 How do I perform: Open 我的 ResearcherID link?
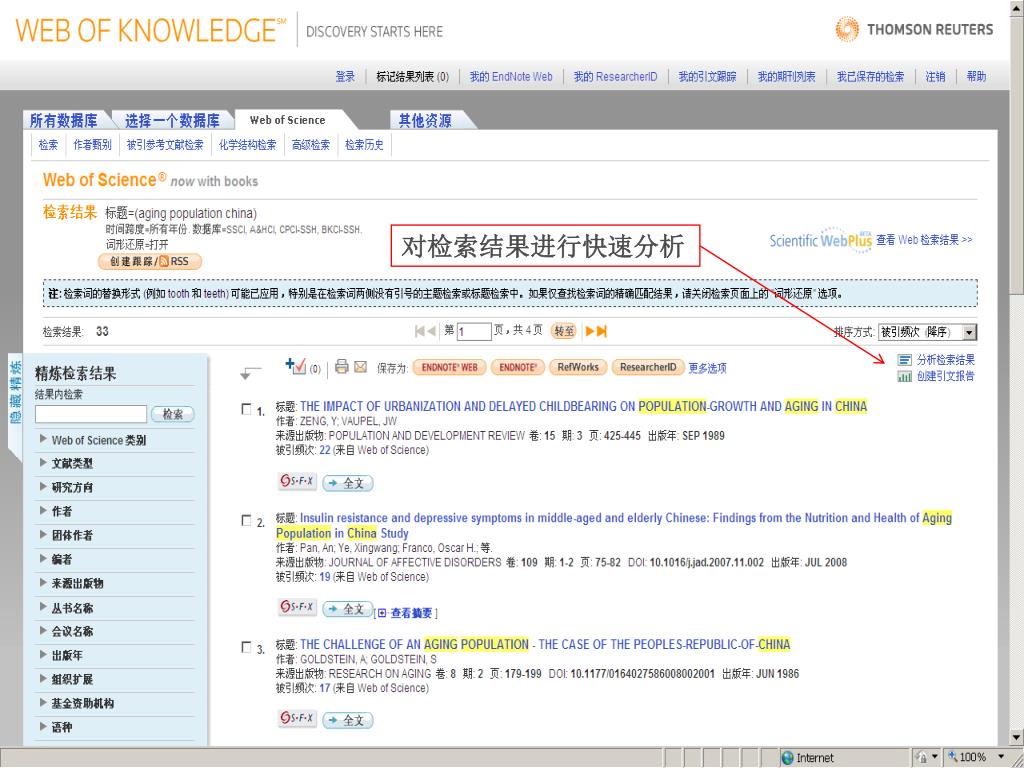(x=615, y=76)
